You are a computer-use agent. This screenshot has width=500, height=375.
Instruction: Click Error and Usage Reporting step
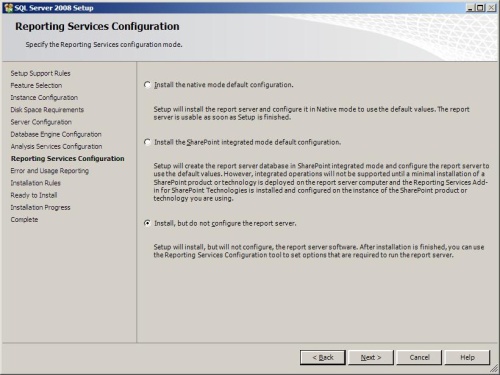(49, 171)
